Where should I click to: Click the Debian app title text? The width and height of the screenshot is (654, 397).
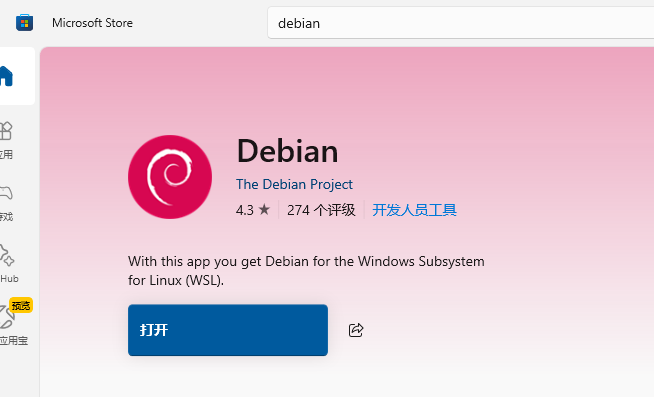pos(287,151)
